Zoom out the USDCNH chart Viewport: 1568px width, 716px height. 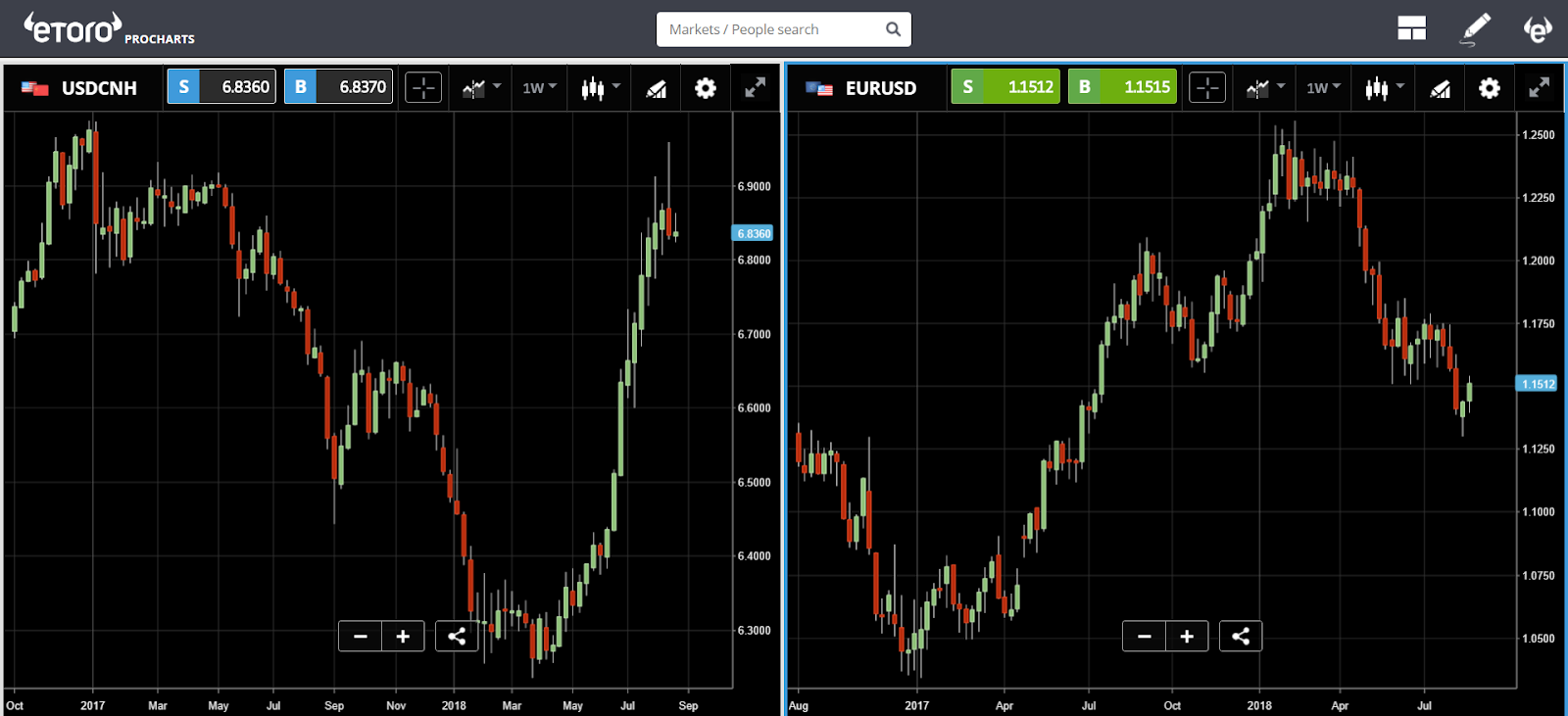click(x=361, y=636)
